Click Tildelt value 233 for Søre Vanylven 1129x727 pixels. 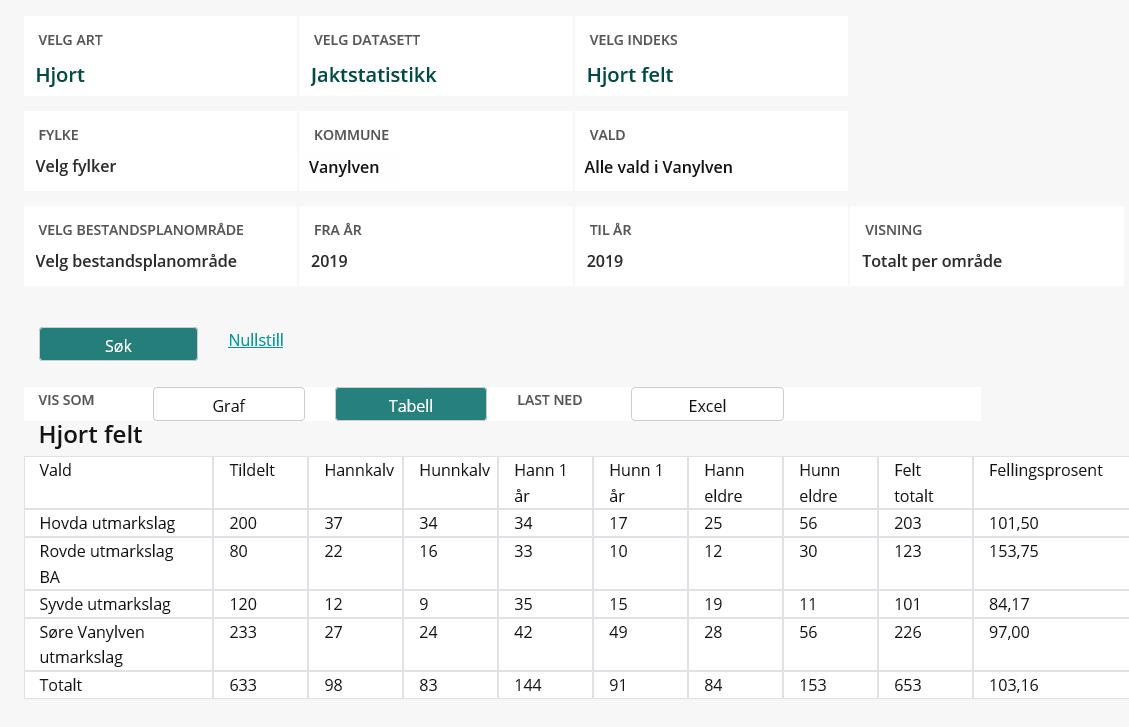(x=243, y=632)
